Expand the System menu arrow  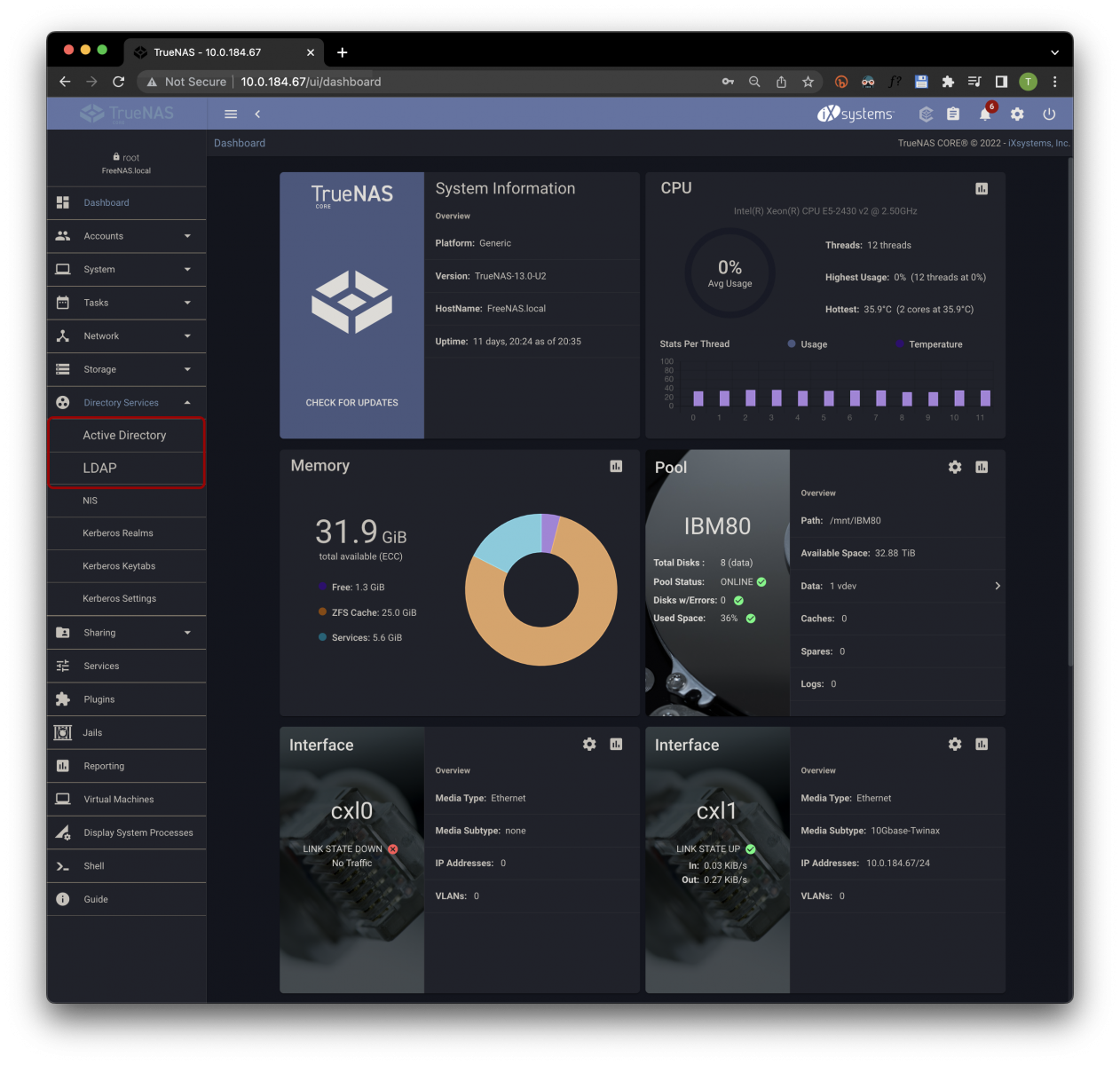(187, 269)
